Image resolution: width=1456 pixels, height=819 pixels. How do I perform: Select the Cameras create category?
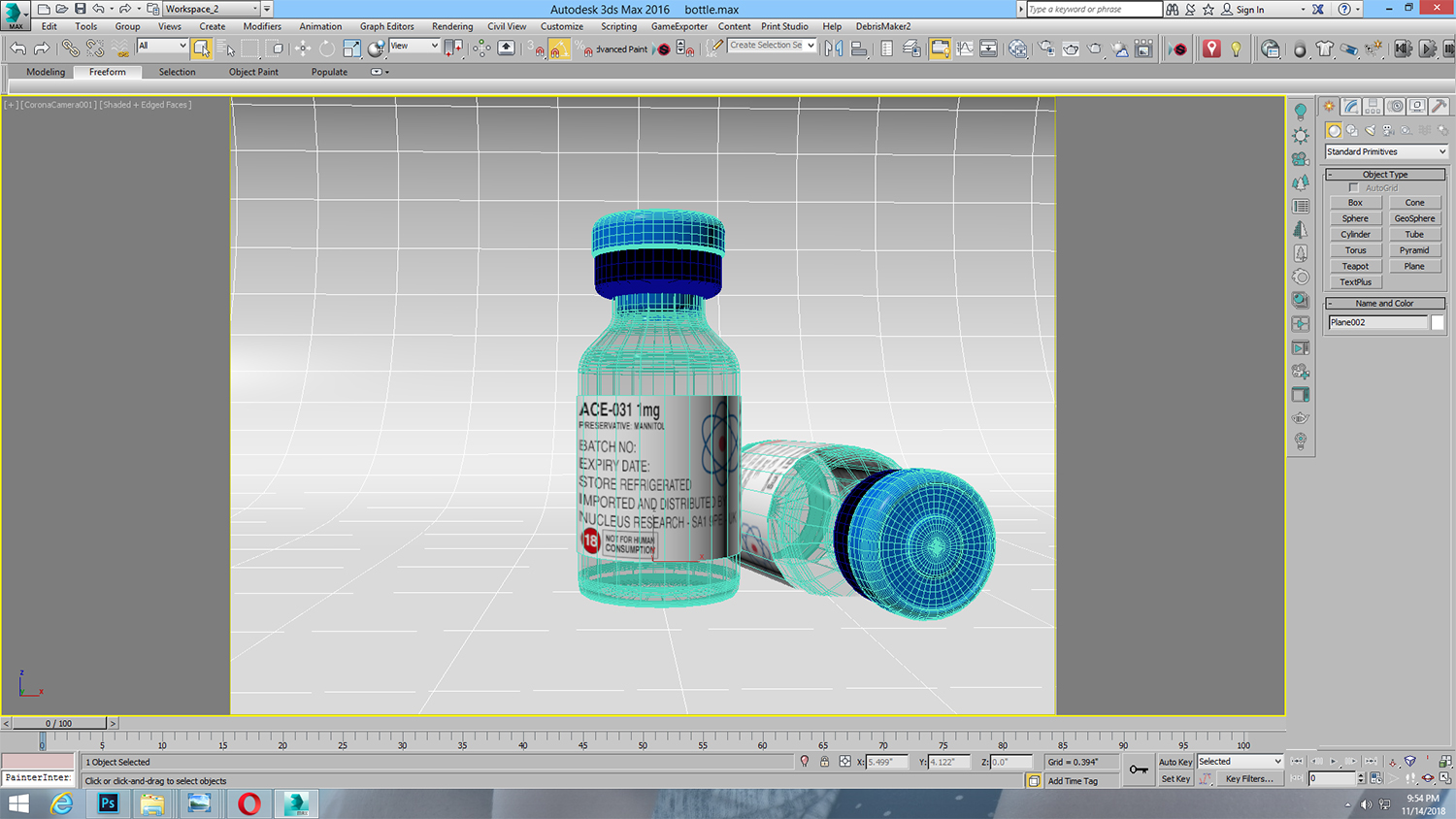click(1388, 130)
